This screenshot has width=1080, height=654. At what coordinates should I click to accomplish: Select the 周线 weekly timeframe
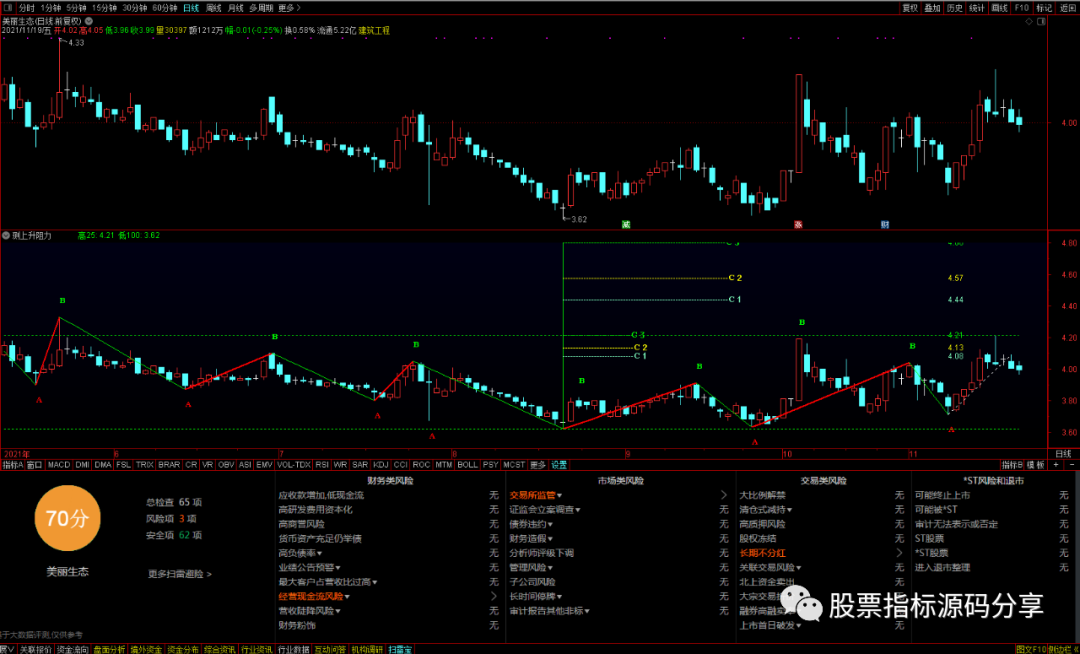click(x=214, y=8)
